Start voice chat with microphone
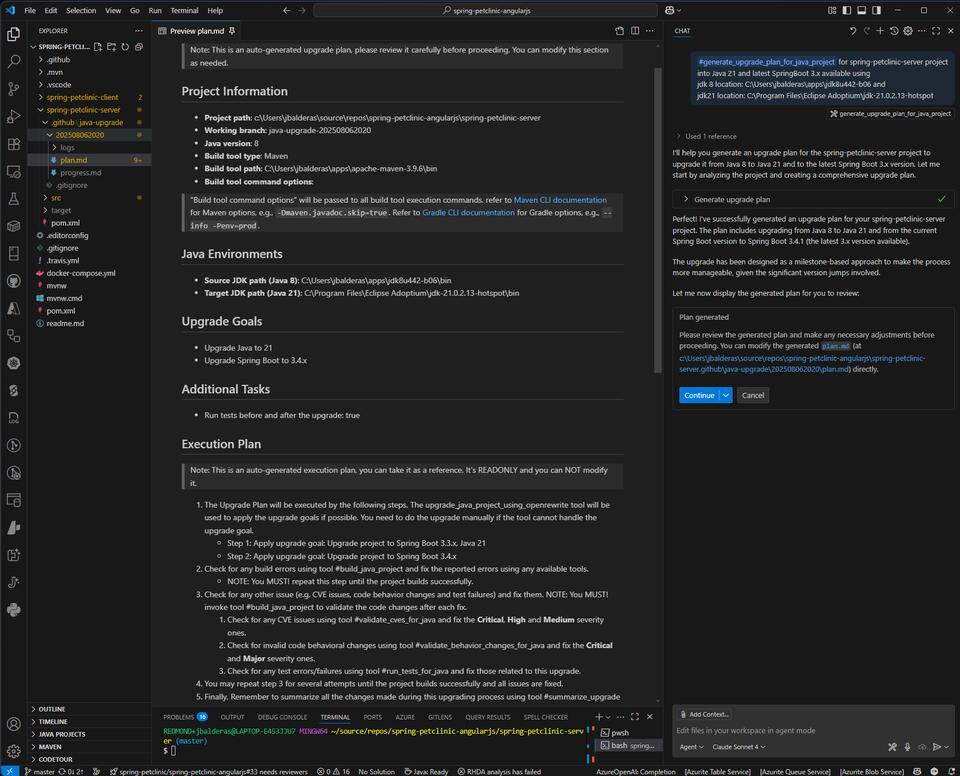The width and height of the screenshot is (960, 776). [x=907, y=747]
